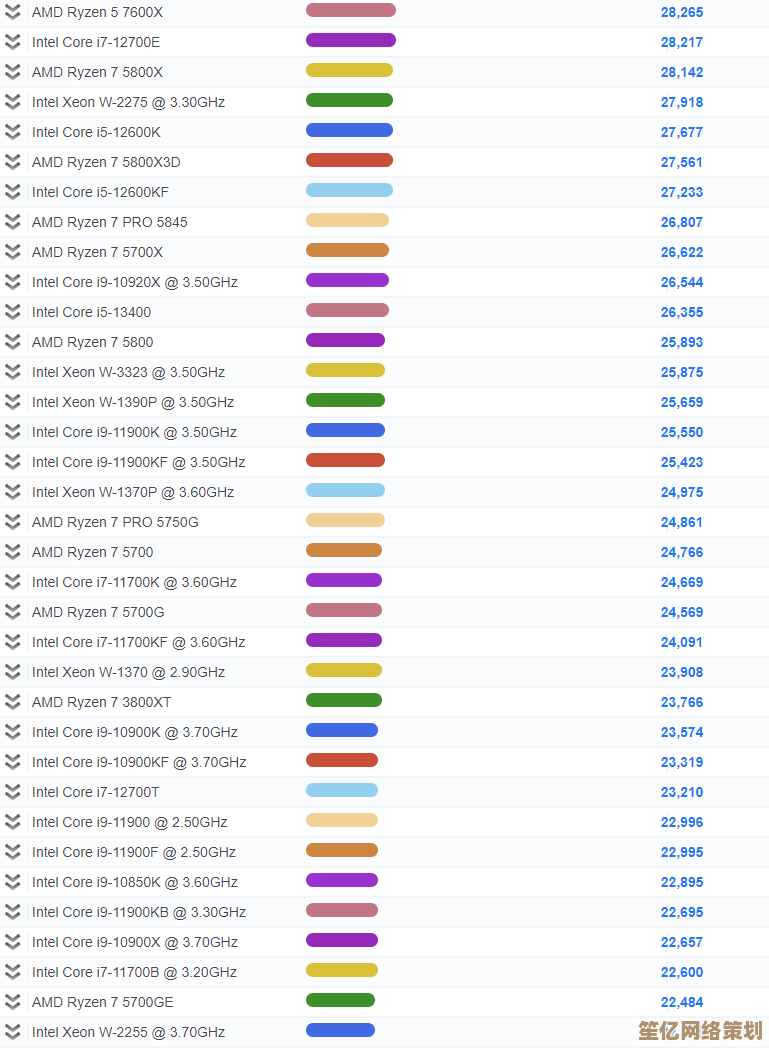
Task: Open the Intel Core i5-12600K link
Action: pyautogui.click(x=96, y=132)
